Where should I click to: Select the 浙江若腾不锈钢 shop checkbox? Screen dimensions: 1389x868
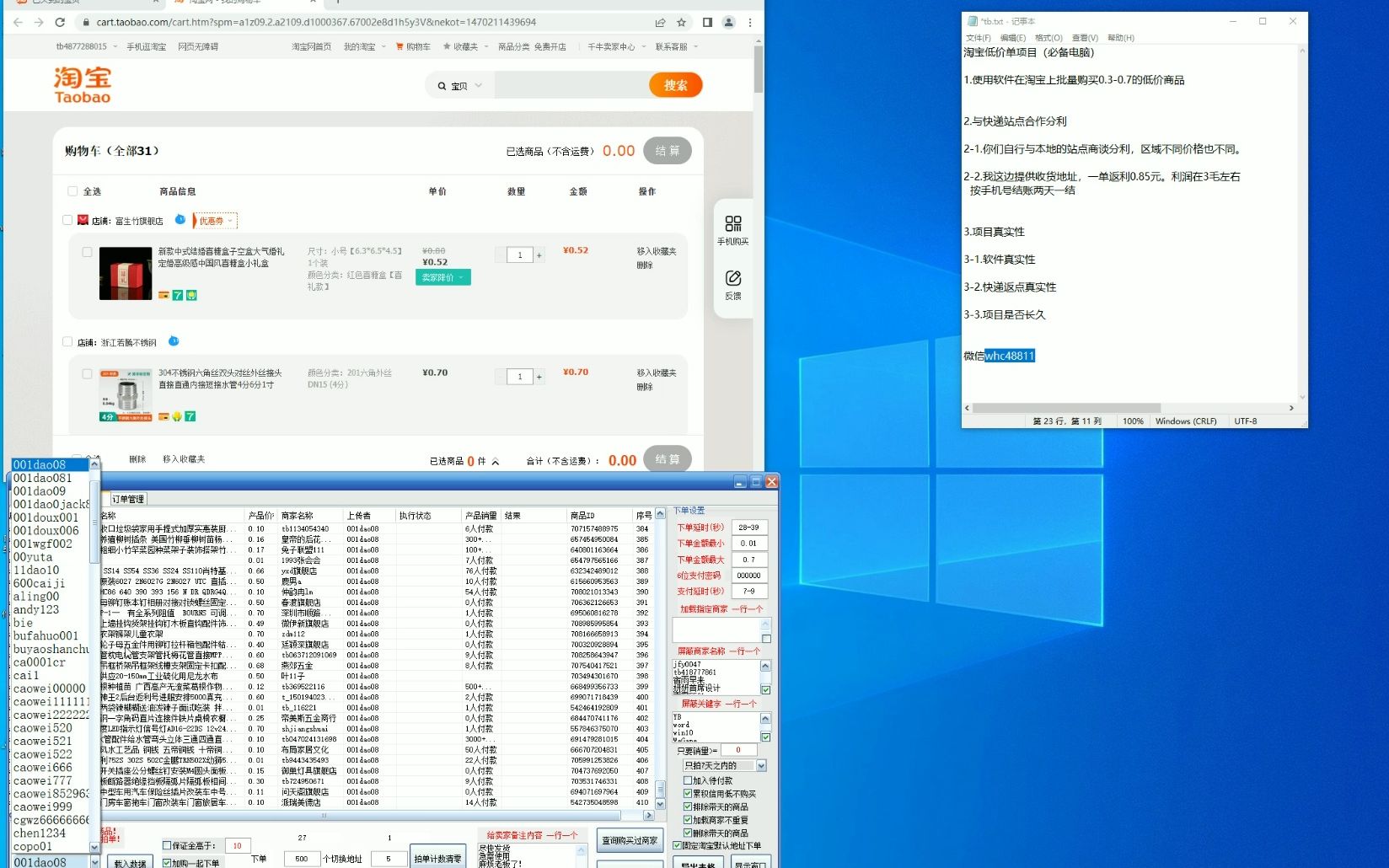point(67,341)
